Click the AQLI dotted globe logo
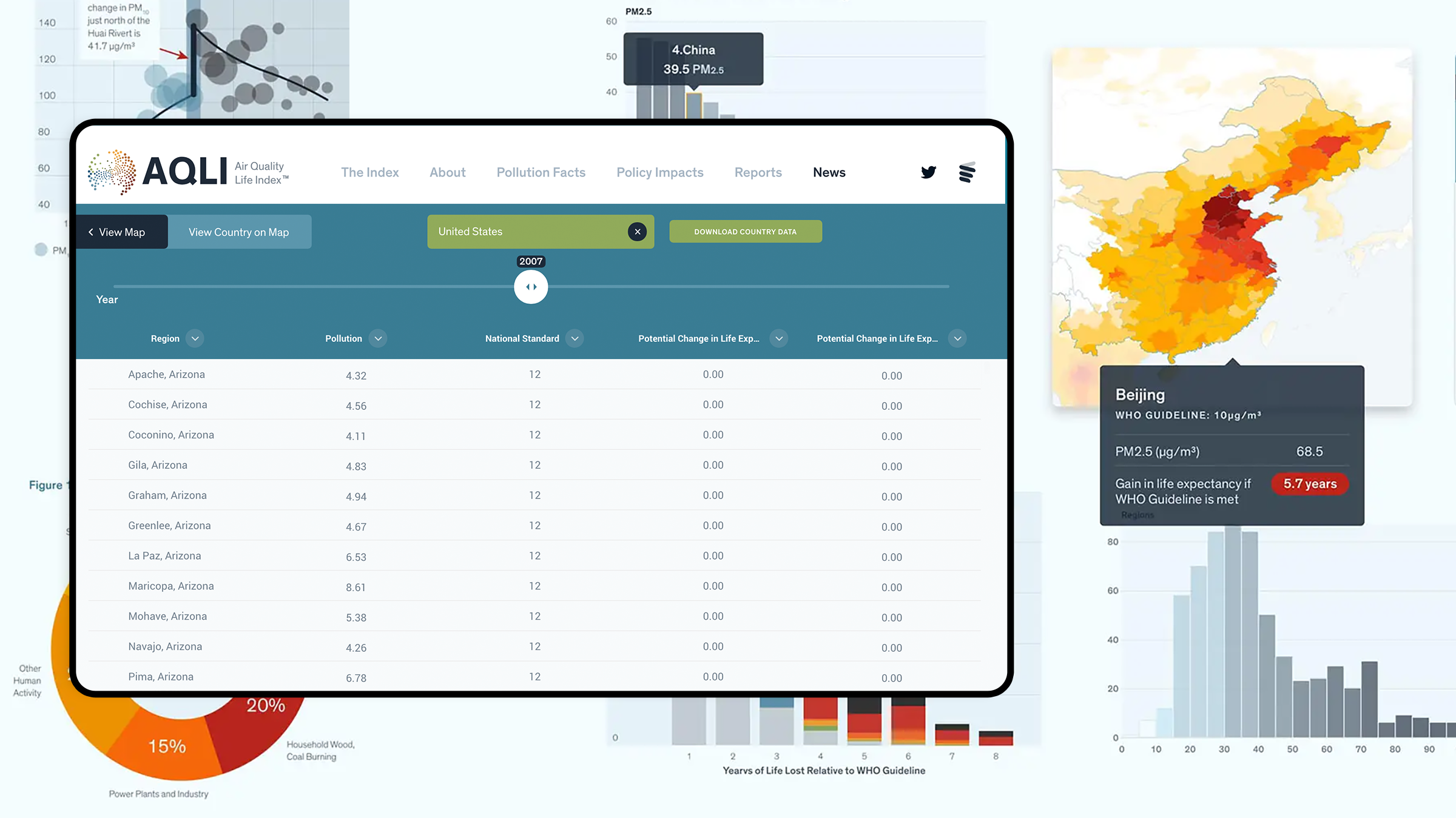The height and width of the screenshot is (818, 1456). (112, 172)
